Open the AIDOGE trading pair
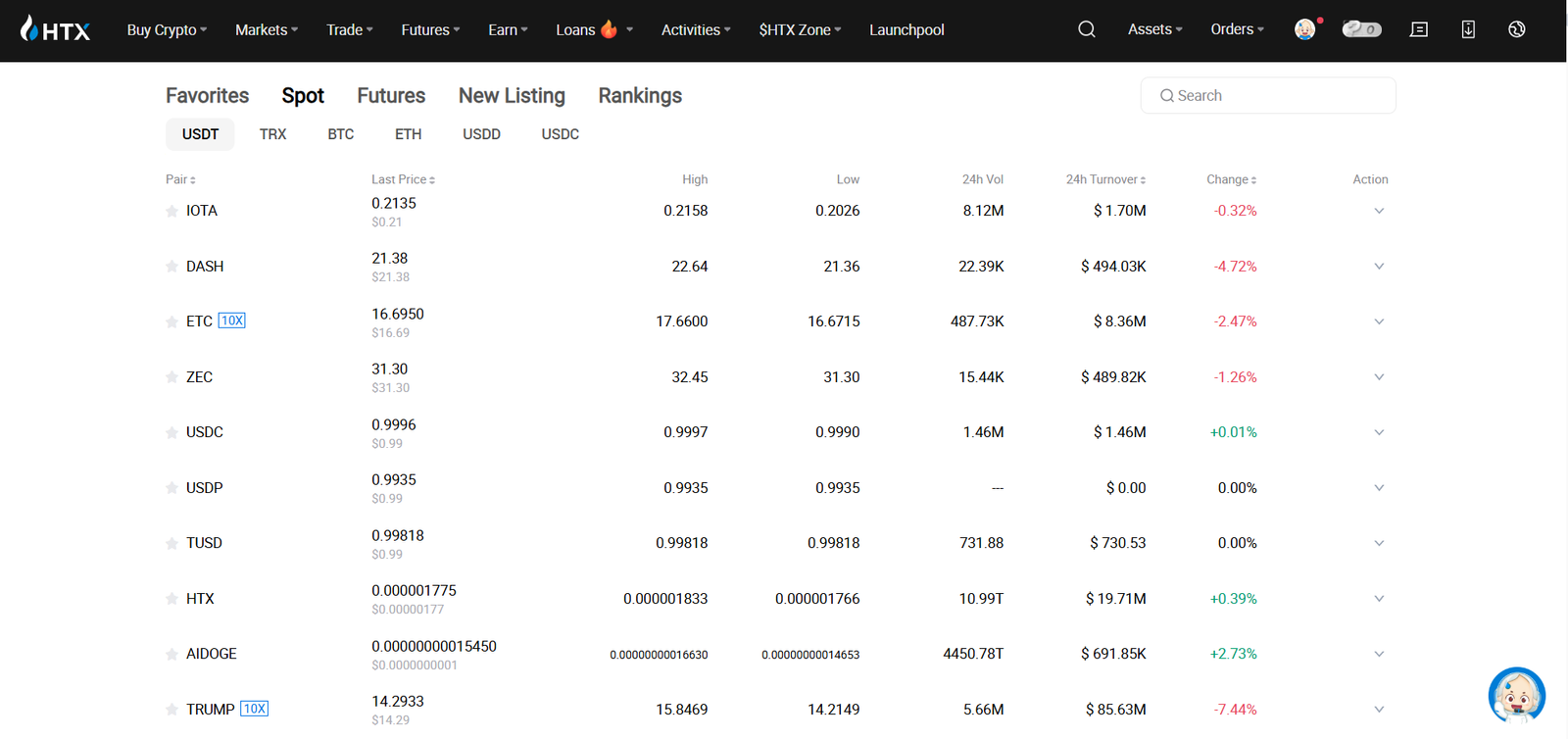 (x=212, y=654)
